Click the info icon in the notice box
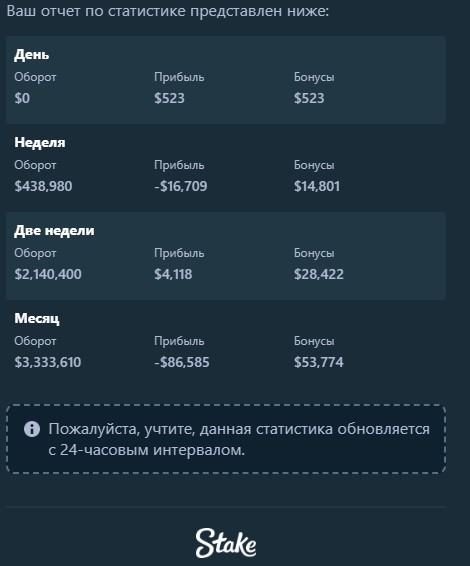The height and width of the screenshot is (566, 470). point(32,429)
